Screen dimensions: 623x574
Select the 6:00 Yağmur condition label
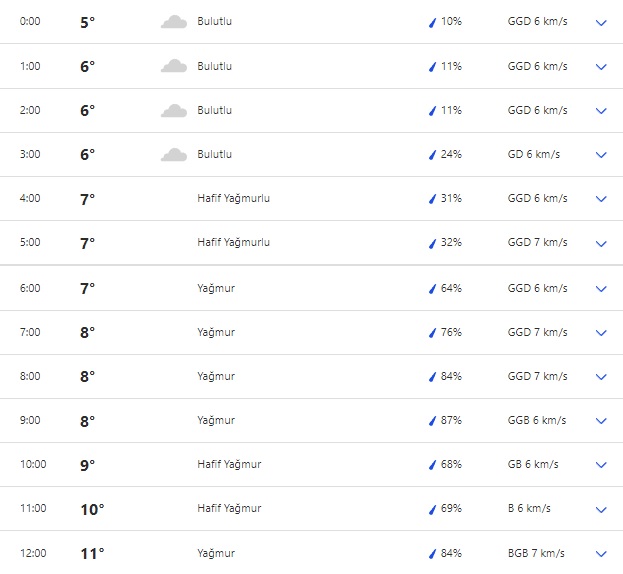point(216,288)
